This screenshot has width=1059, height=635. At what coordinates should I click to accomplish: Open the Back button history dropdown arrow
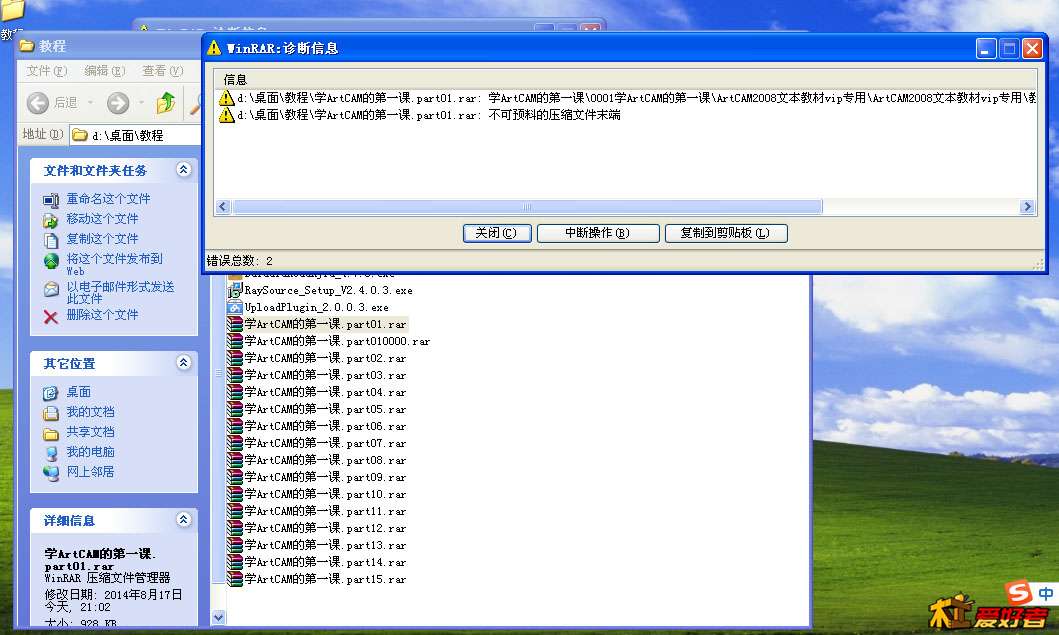(91, 103)
